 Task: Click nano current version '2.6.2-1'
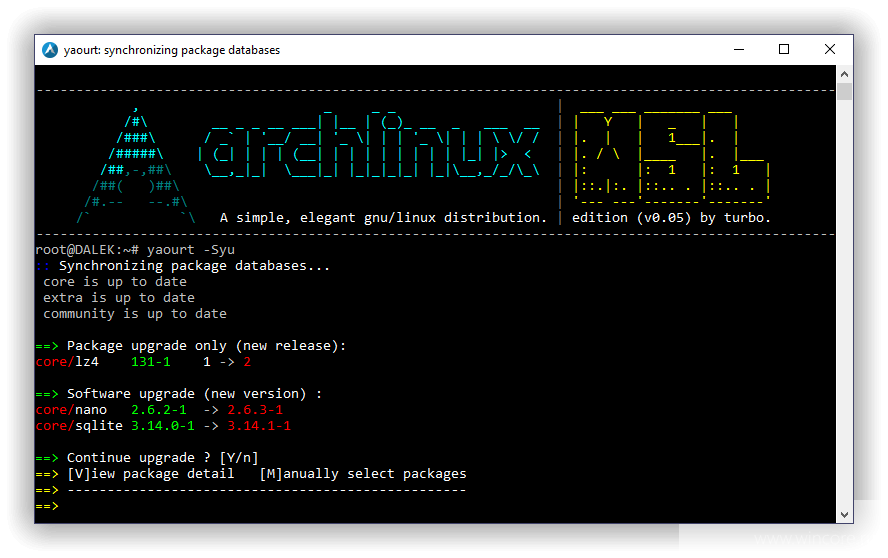coord(159,410)
